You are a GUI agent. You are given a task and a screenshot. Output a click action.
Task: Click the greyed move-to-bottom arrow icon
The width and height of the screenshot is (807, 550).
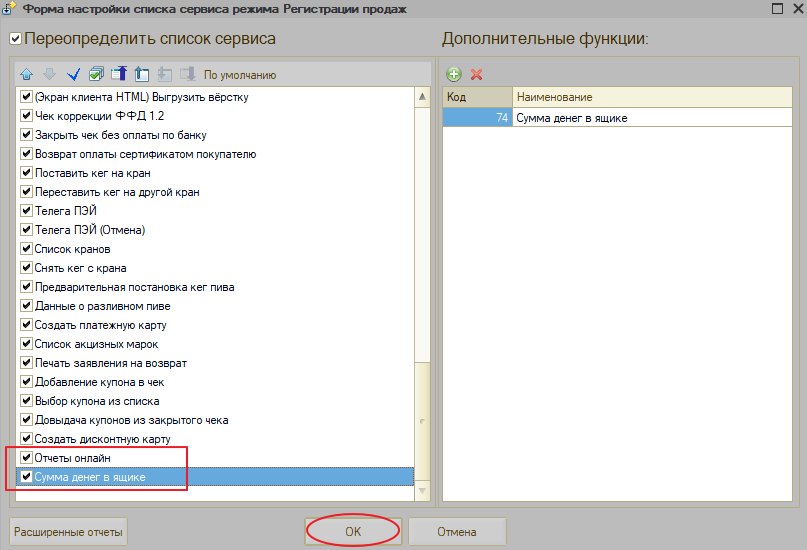click(x=188, y=74)
